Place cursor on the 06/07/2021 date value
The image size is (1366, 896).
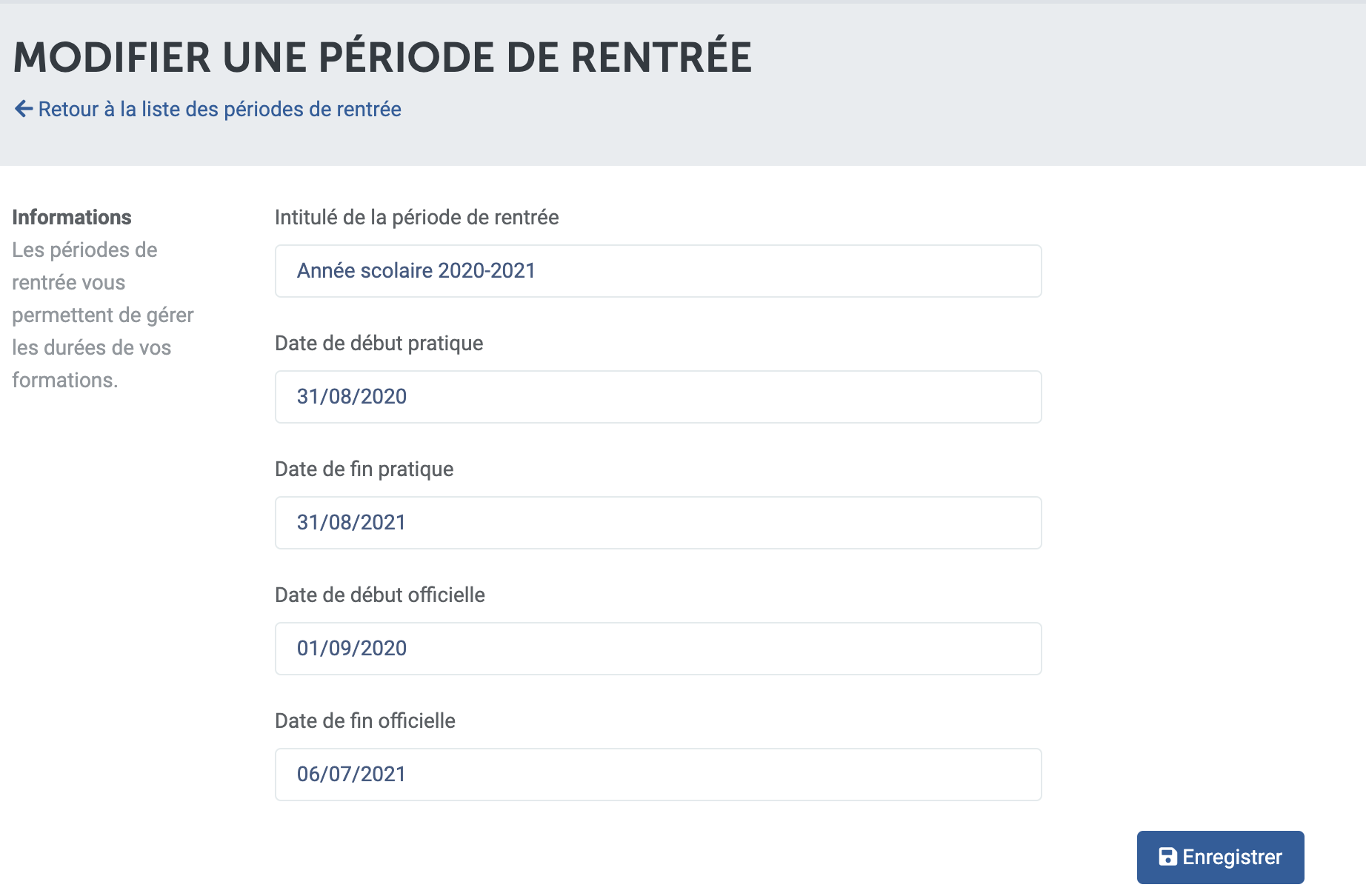tap(351, 774)
